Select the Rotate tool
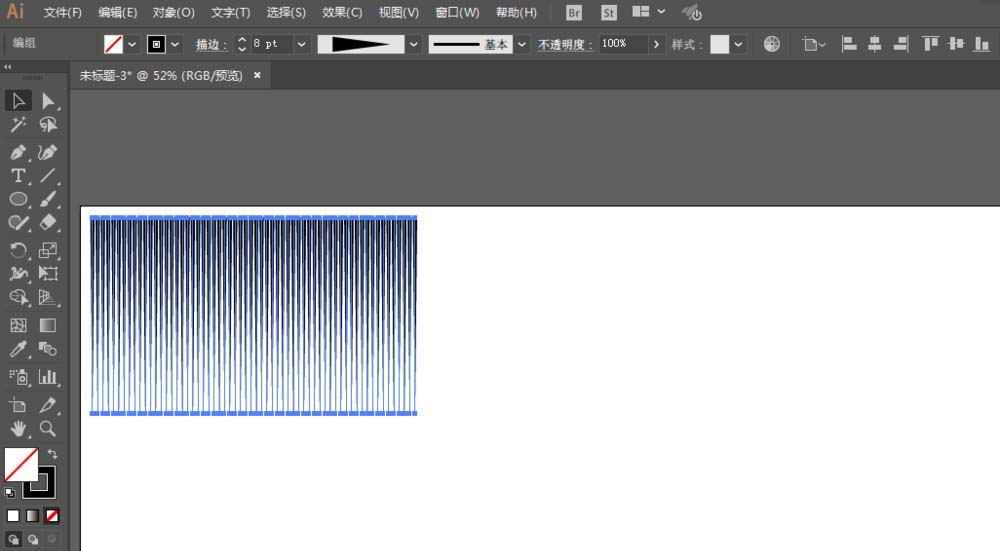 pos(18,250)
